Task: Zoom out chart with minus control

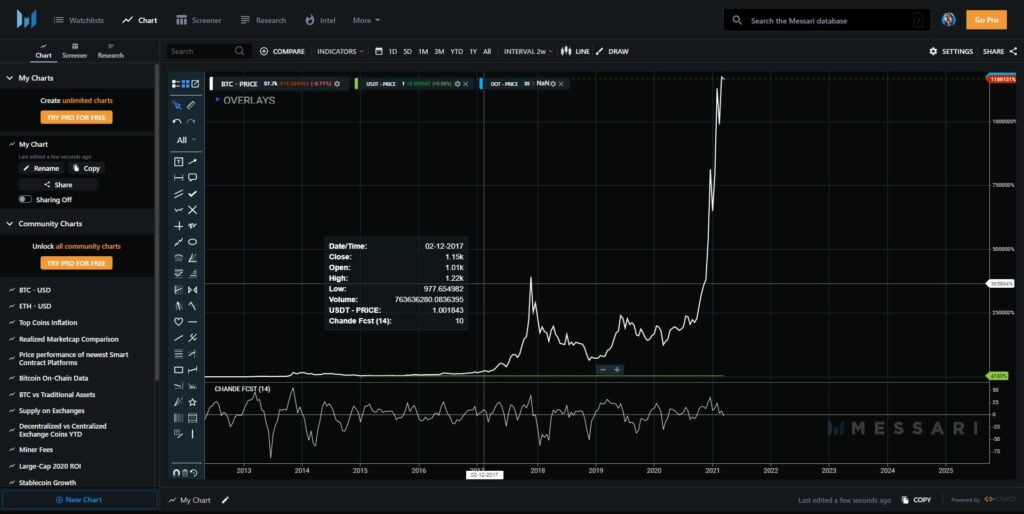Action: point(602,370)
